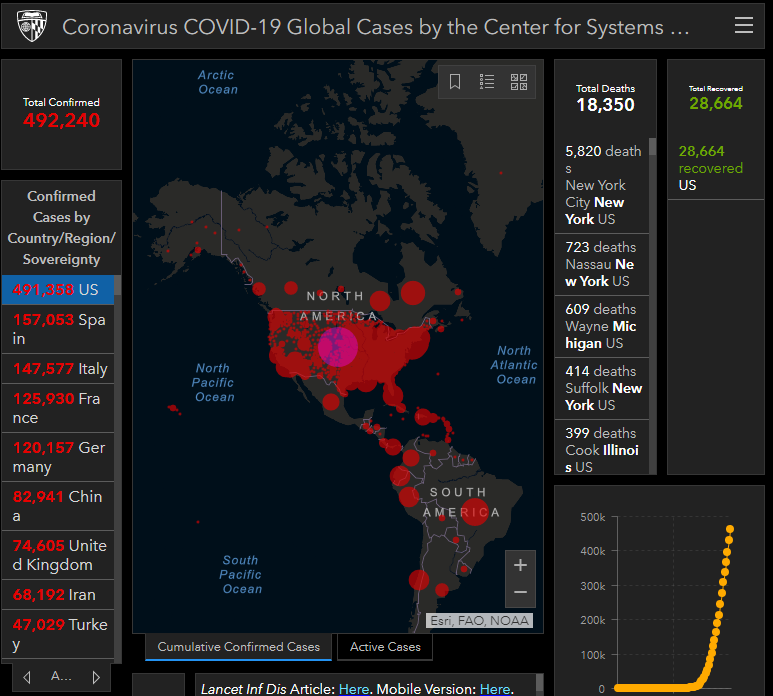Click 5,820 deaths New York City entry
This screenshot has width=773, height=696.
pos(602,185)
